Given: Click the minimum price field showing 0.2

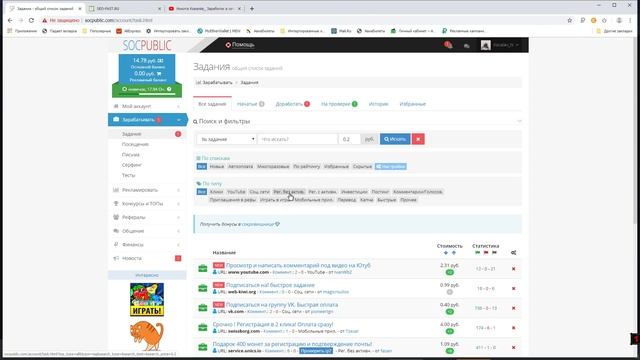Looking at the screenshot, I should (x=349, y=139).
